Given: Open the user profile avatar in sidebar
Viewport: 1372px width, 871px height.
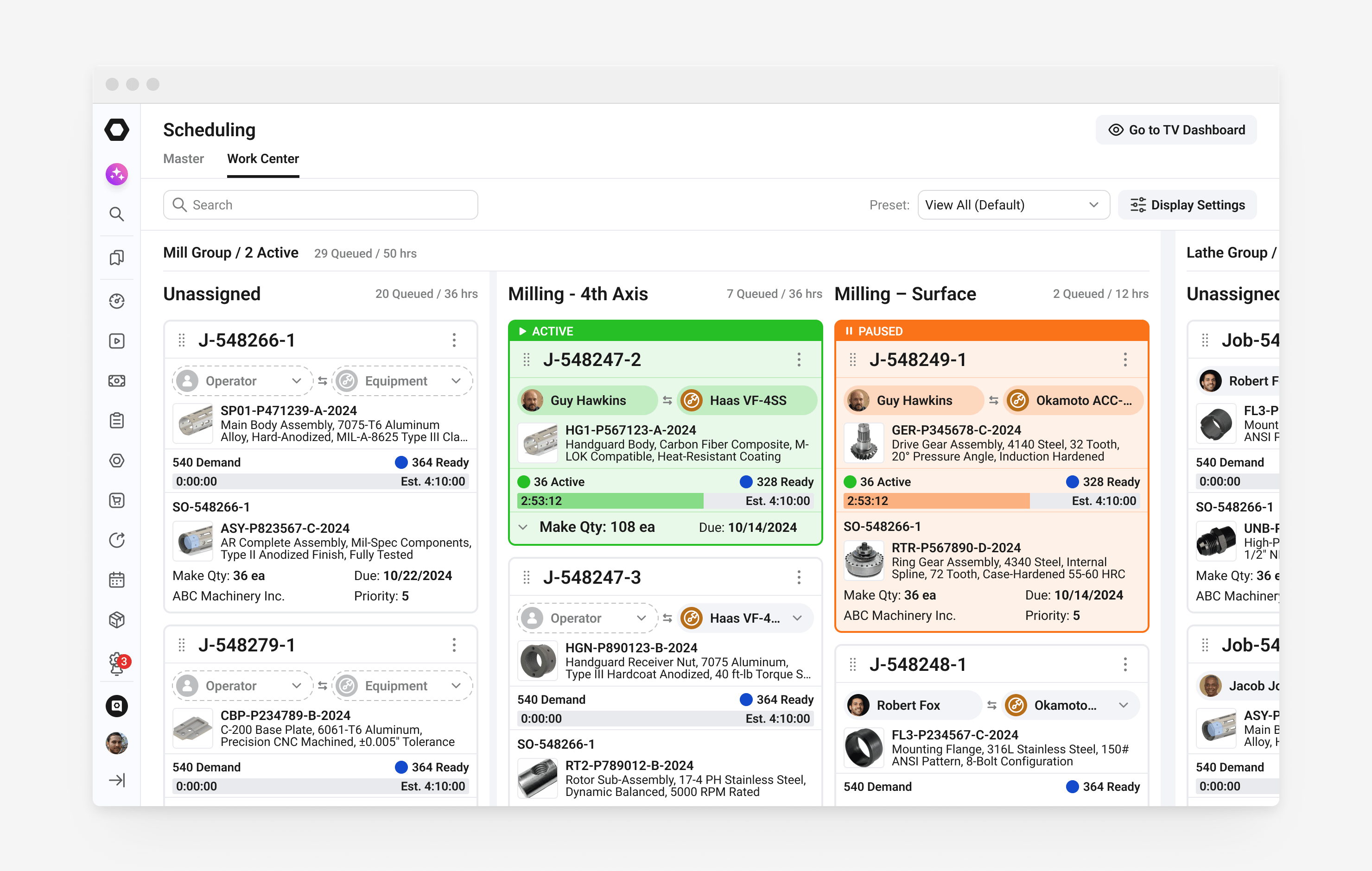Looking at the screenshot, I should [117, 743].
